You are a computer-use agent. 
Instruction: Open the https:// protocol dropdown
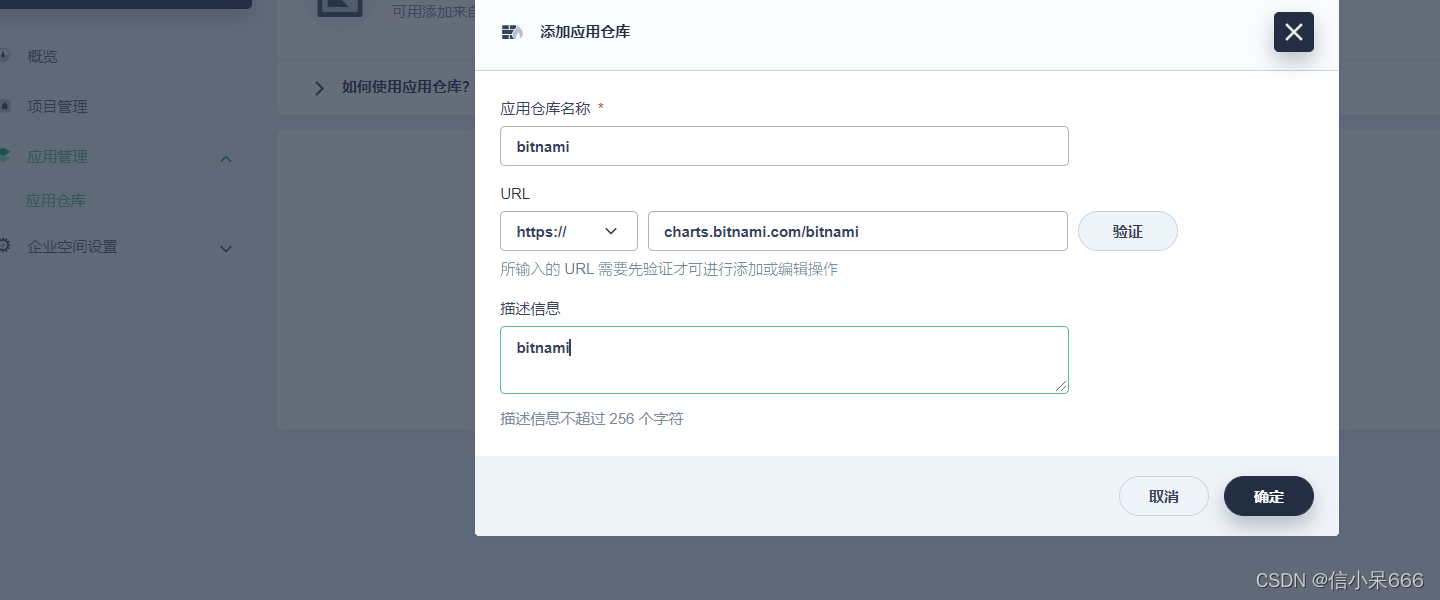568,231
